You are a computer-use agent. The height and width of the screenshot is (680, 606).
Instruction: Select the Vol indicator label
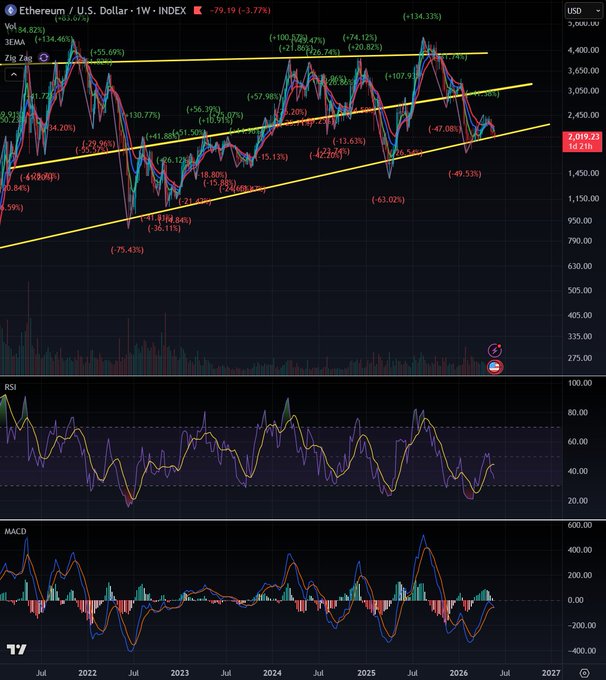[x=10, y=26]
